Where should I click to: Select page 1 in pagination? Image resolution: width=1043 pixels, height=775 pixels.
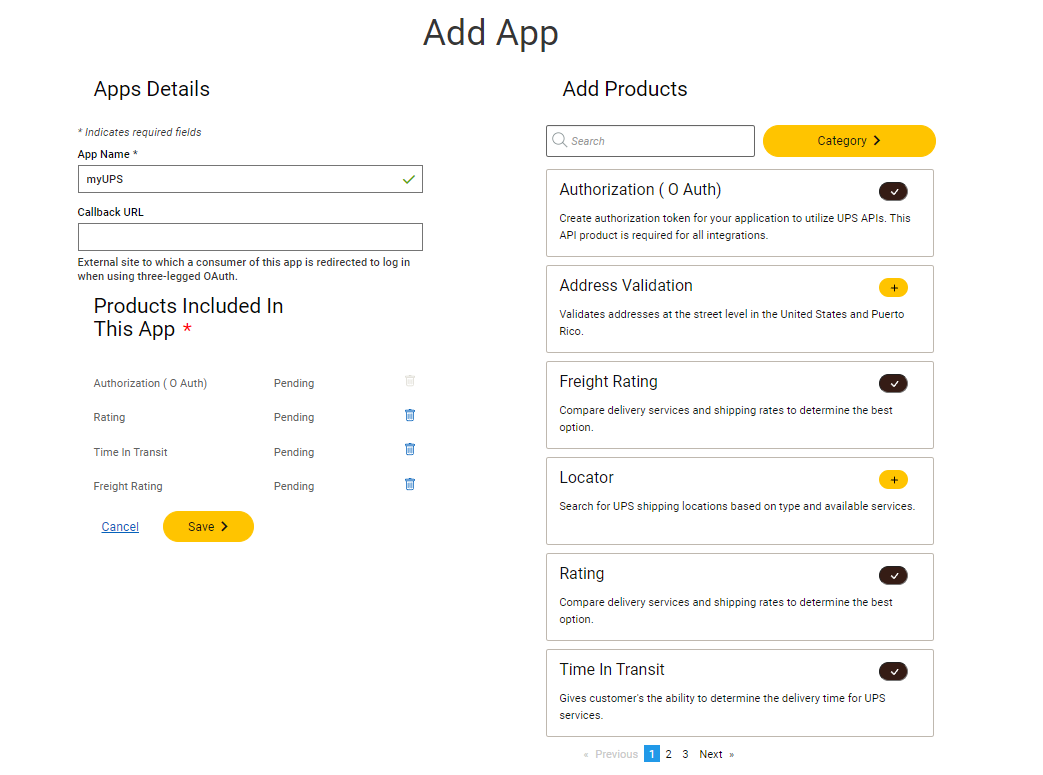click(652, 754)
